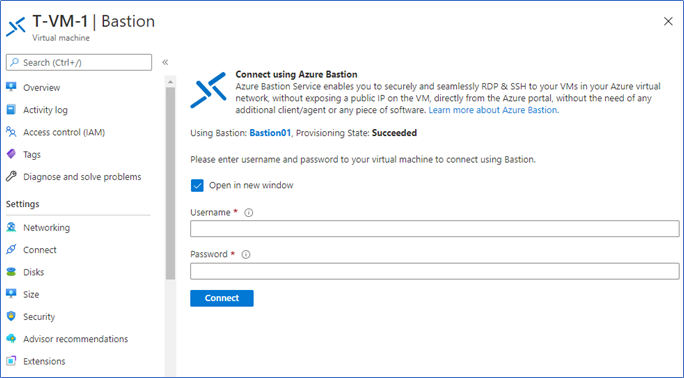Click the sidebar scrollbar up arrow
This screenshot has width=684, height=378.
click(x=170, y=82)
